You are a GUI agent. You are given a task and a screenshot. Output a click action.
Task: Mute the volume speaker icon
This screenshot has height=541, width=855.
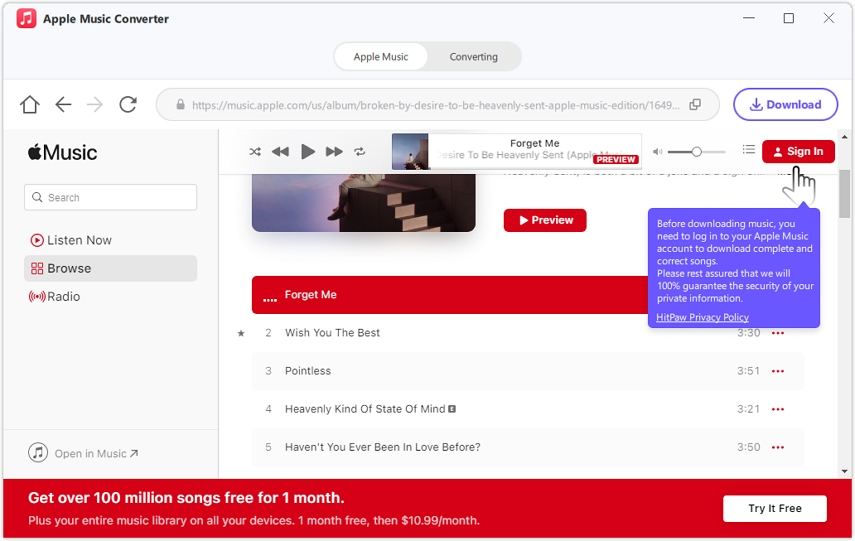658,152
